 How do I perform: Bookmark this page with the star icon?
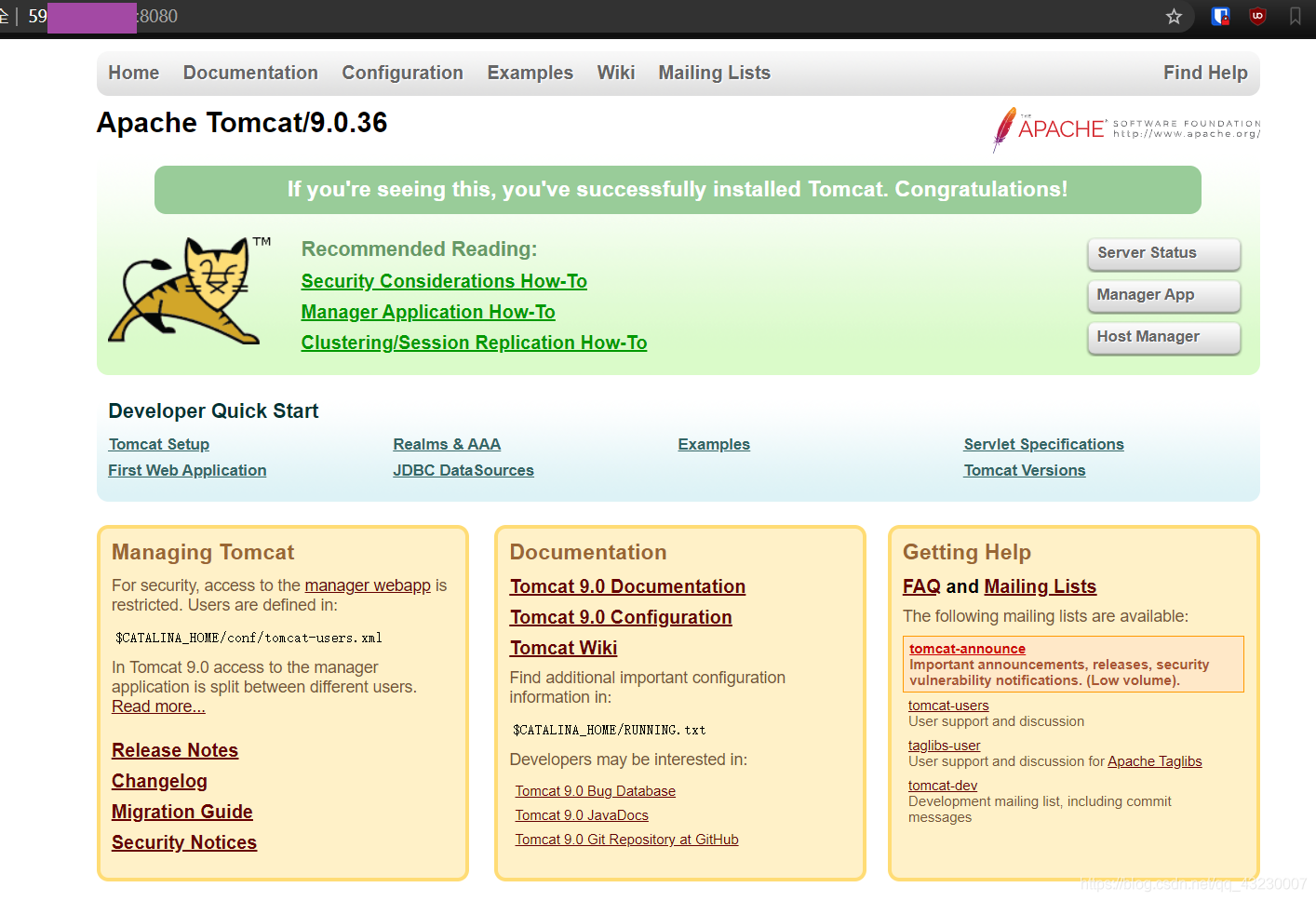pos(1174,17)
